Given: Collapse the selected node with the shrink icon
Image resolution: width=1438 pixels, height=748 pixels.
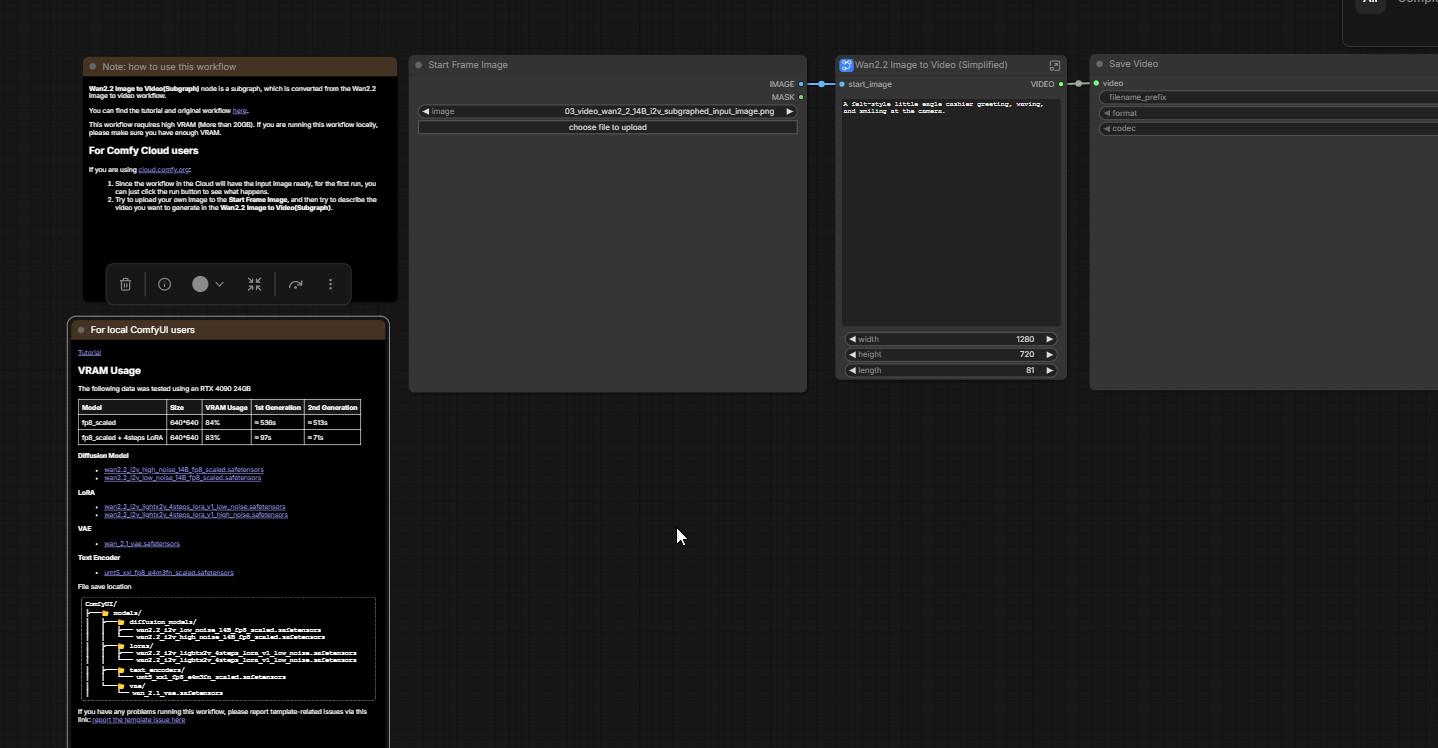Looking at the screenshot, I should (255, 284).
